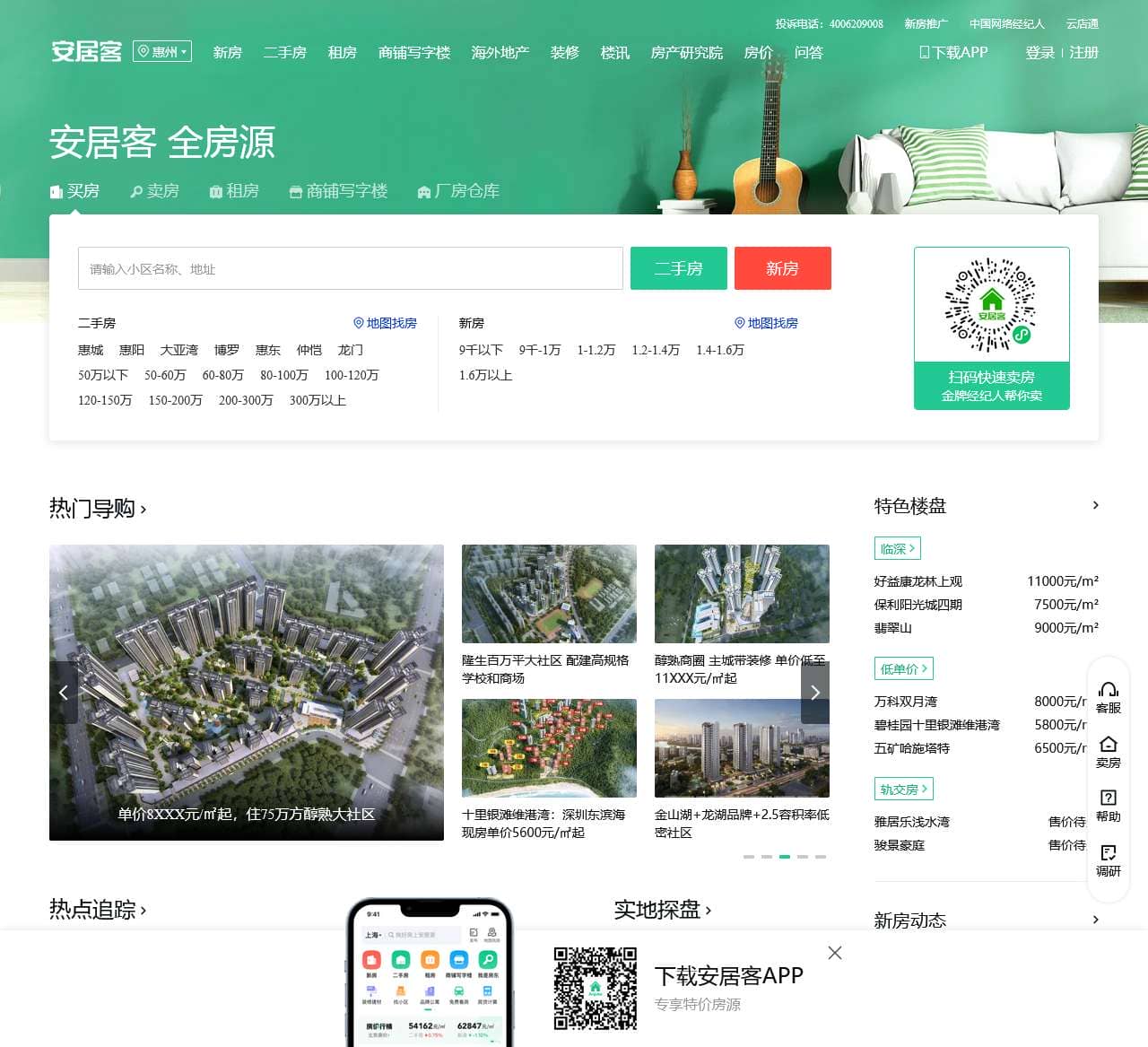Click the mini-program QR code image
Screen dimensions: 1148x1047
pyautogui.click(x=992, y=305)
